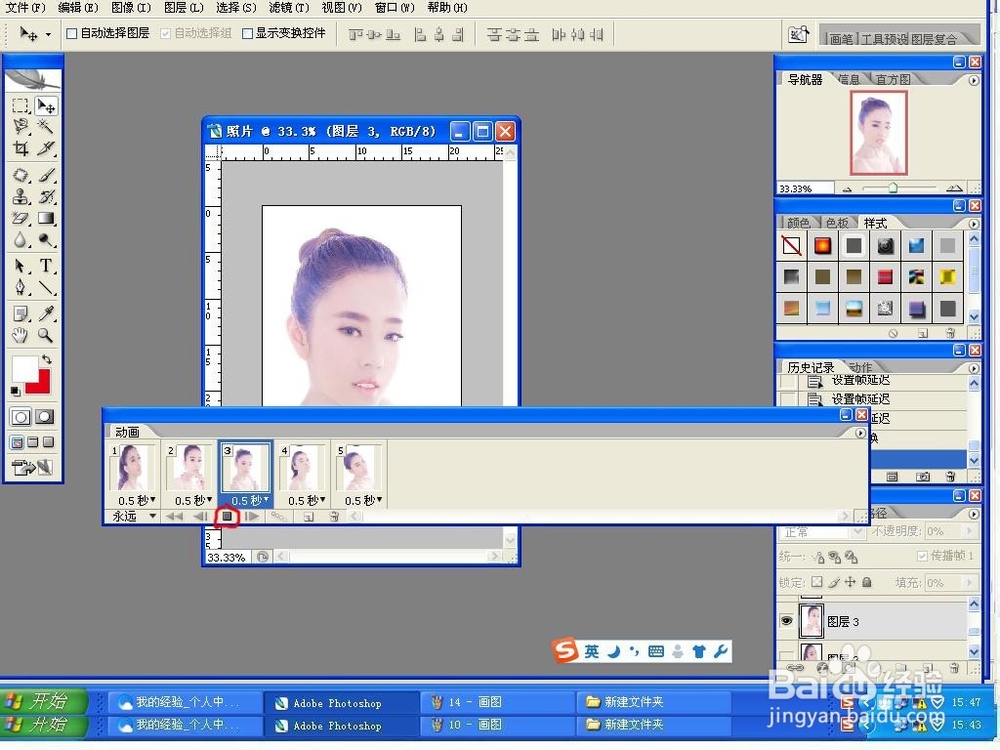Image resolution: width=1000 pixels, height=750 pixels.
Task: Select the Eyedropper tool
Action: (x=45, y=313)
